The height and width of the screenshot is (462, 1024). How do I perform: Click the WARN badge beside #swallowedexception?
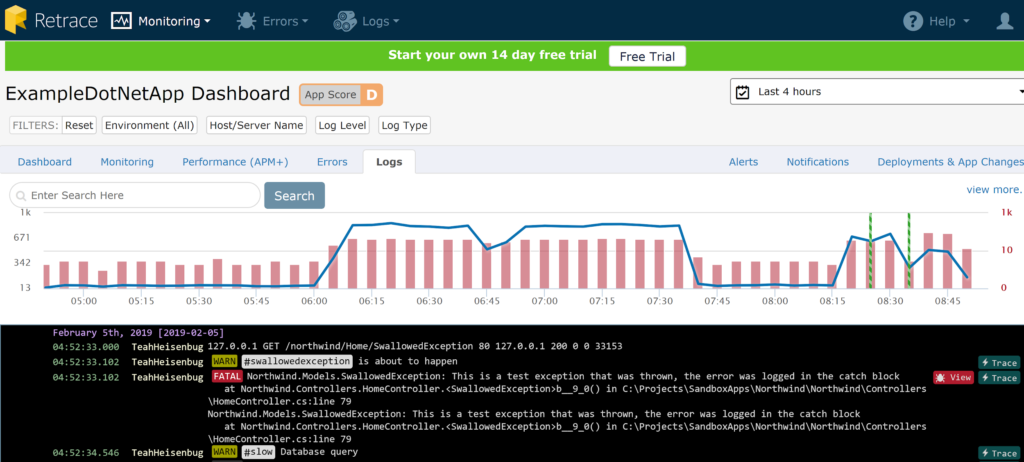tap(225, 361)
